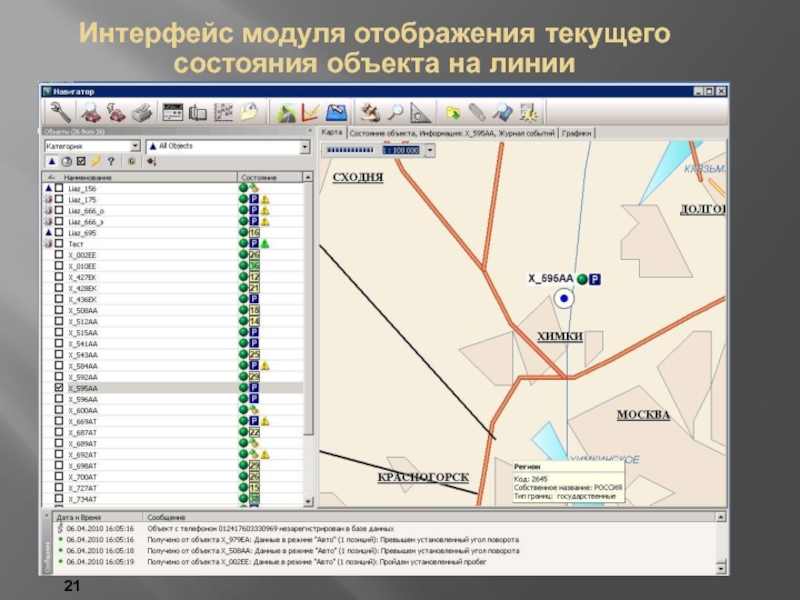This screenshot has height=600, width=800.
Task: Open the map scale 1:100 000 dropdown
Action: (429, 150)
